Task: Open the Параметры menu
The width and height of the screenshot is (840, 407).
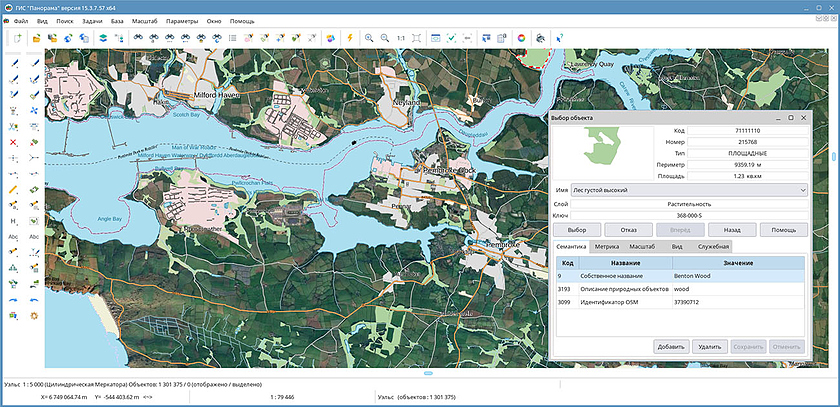Action: [182, 20]
